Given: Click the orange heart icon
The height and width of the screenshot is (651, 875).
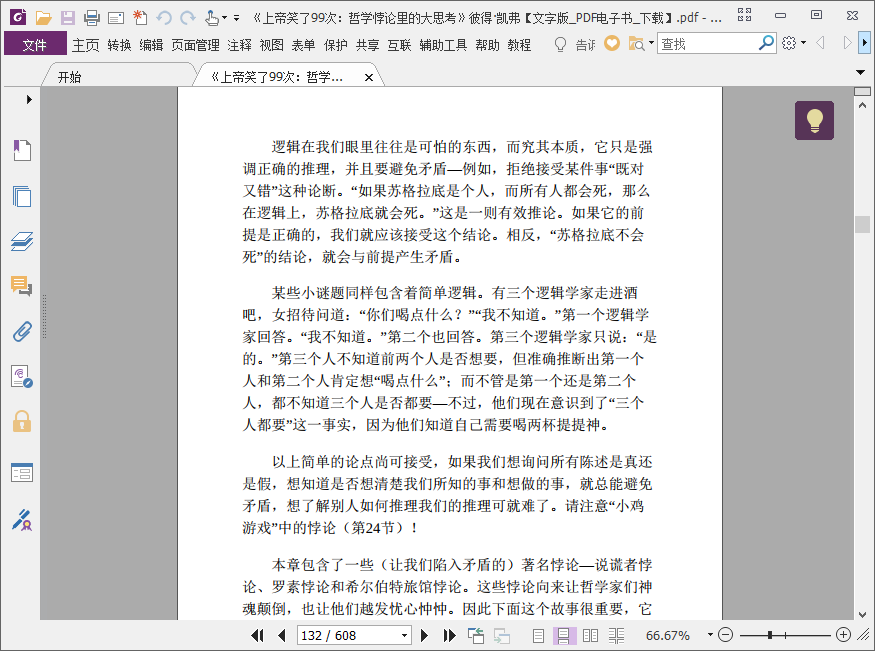Looking at the screenshot, I should [x=612, y=43].
